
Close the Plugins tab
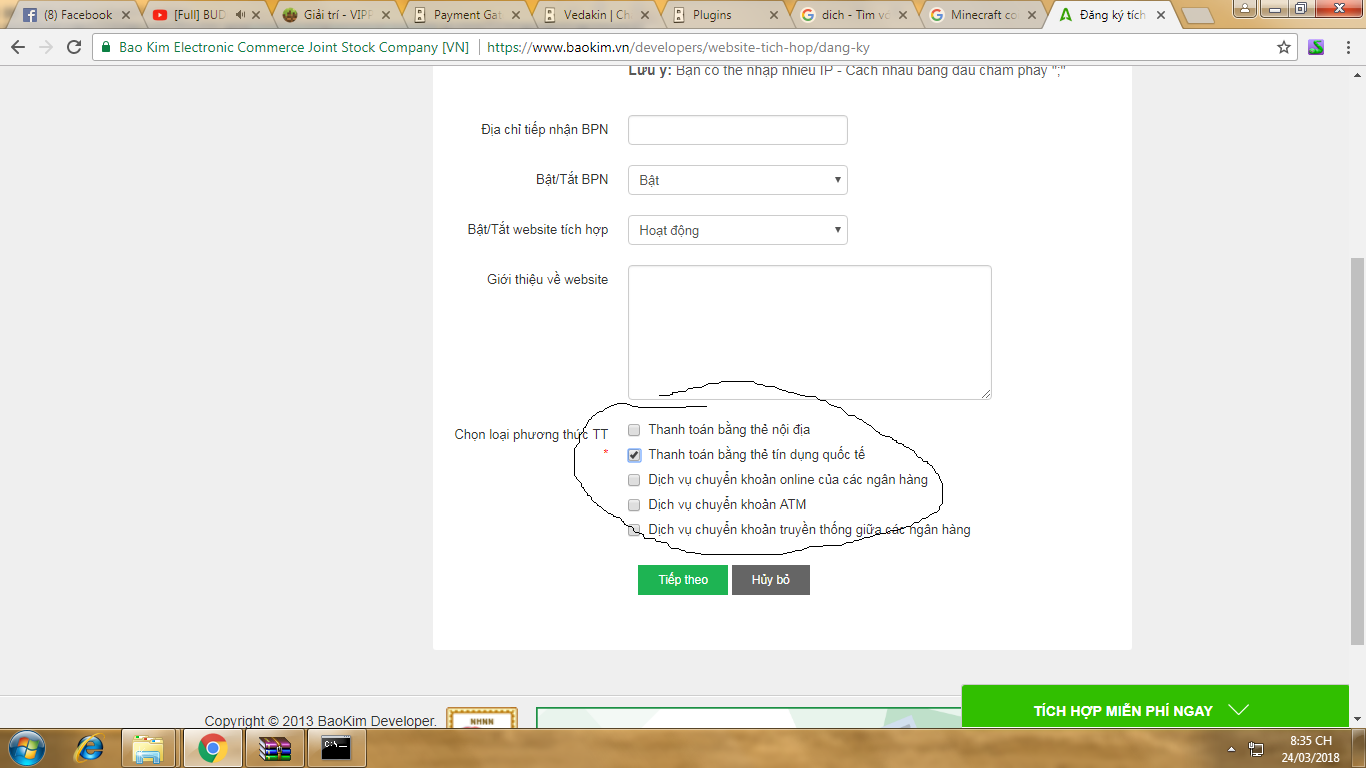(x=774, y=15)
